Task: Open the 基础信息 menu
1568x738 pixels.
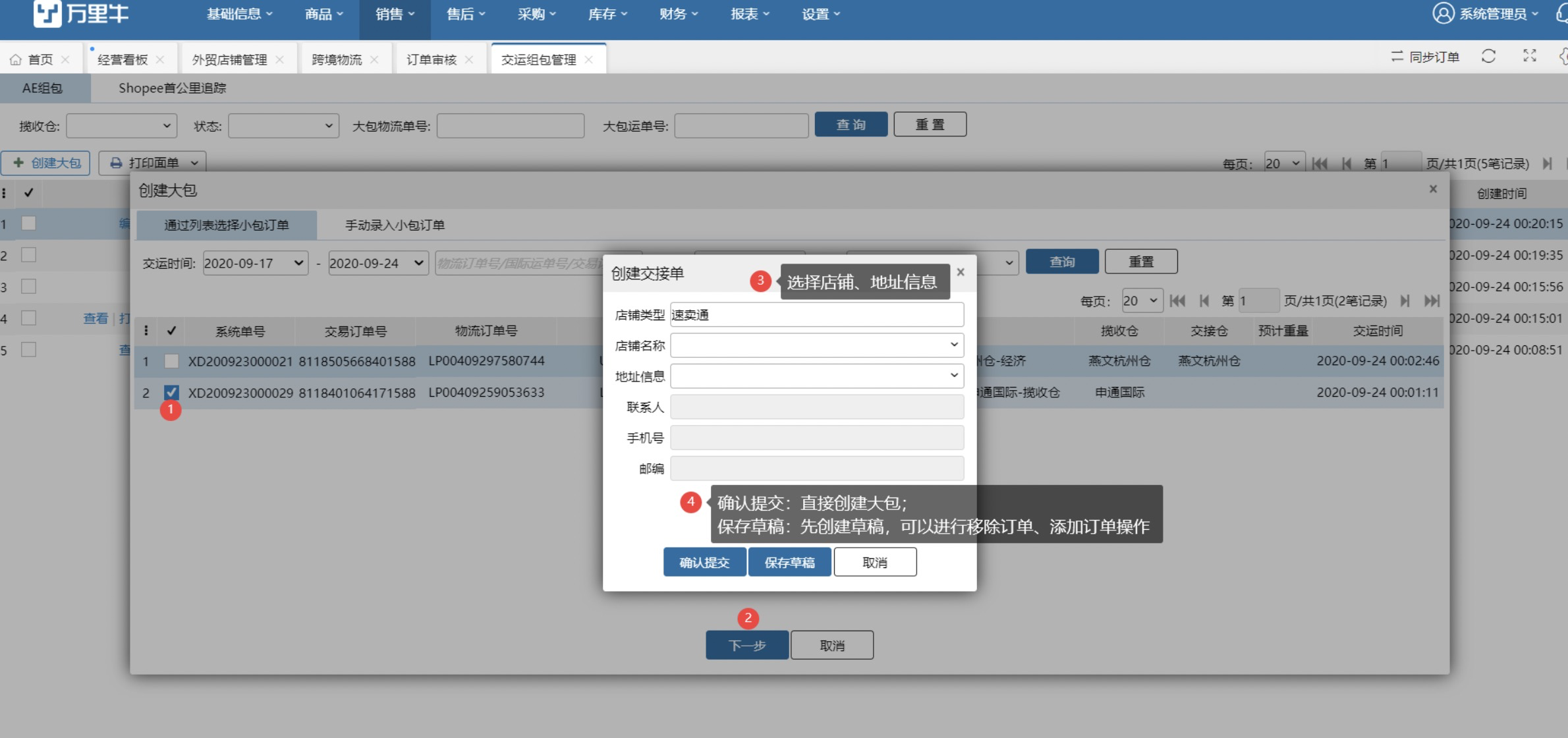Action: [x=239, y=14]
